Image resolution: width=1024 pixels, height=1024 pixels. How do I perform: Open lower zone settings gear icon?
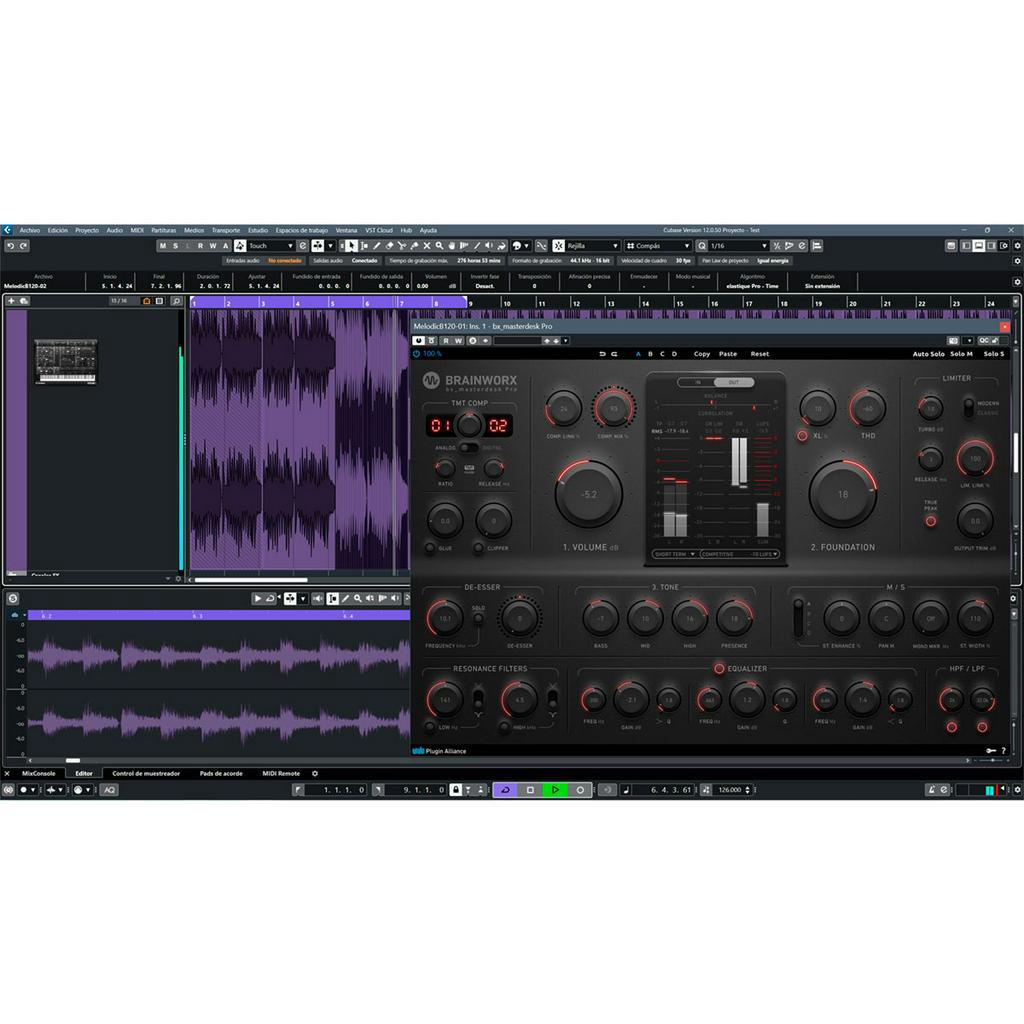[315, 773]
